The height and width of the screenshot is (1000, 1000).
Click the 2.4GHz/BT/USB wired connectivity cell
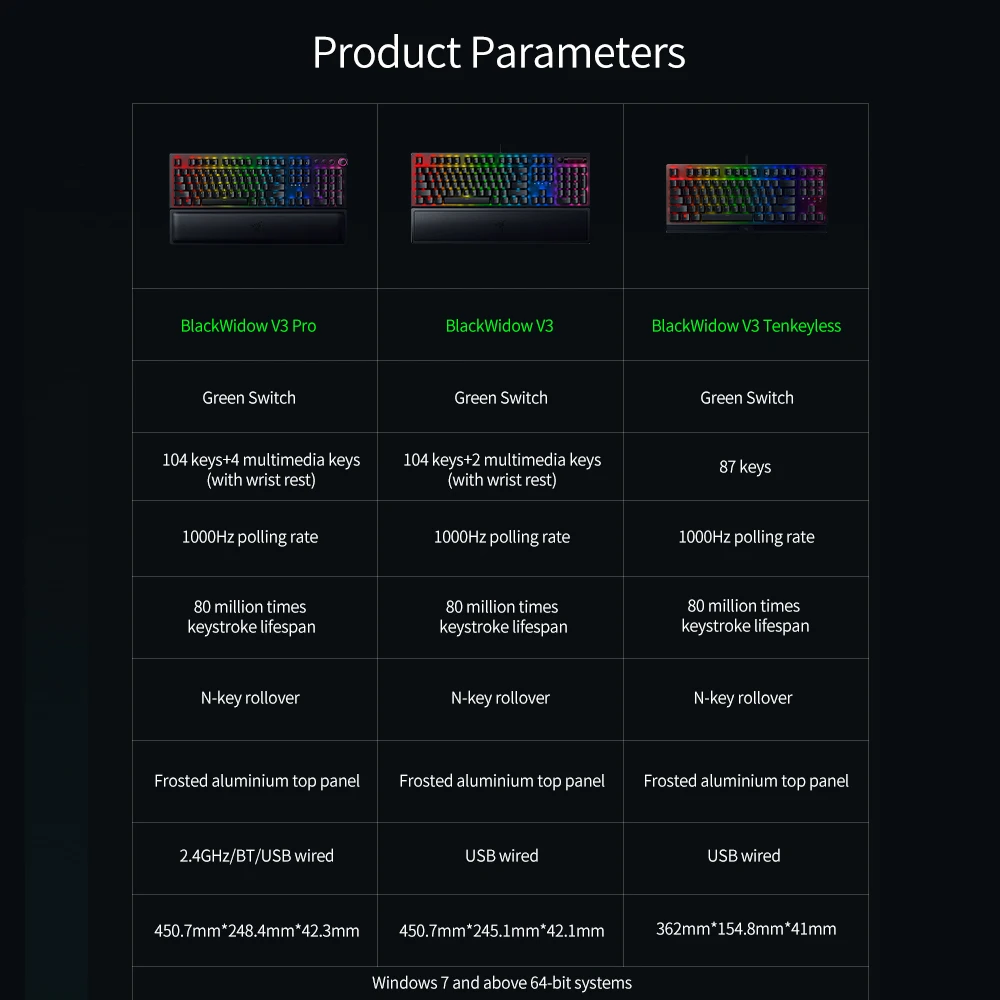[257, 856]
